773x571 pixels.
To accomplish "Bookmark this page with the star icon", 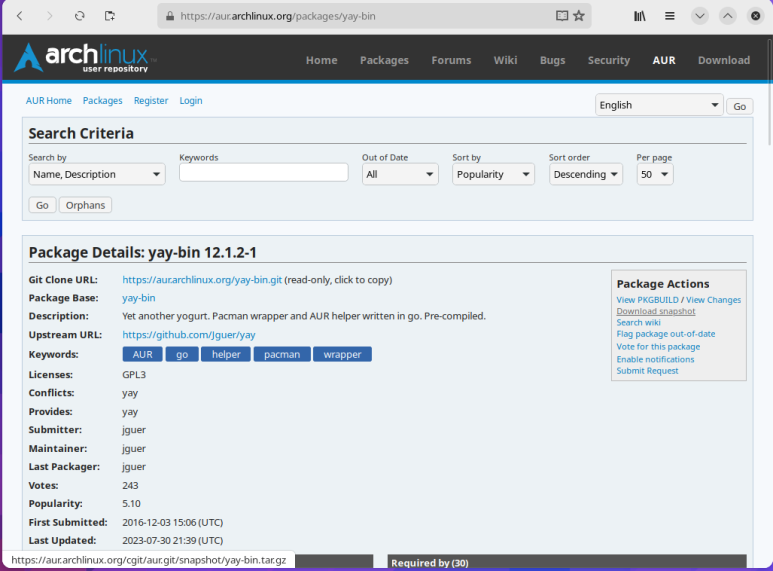I will click(579, 16).
